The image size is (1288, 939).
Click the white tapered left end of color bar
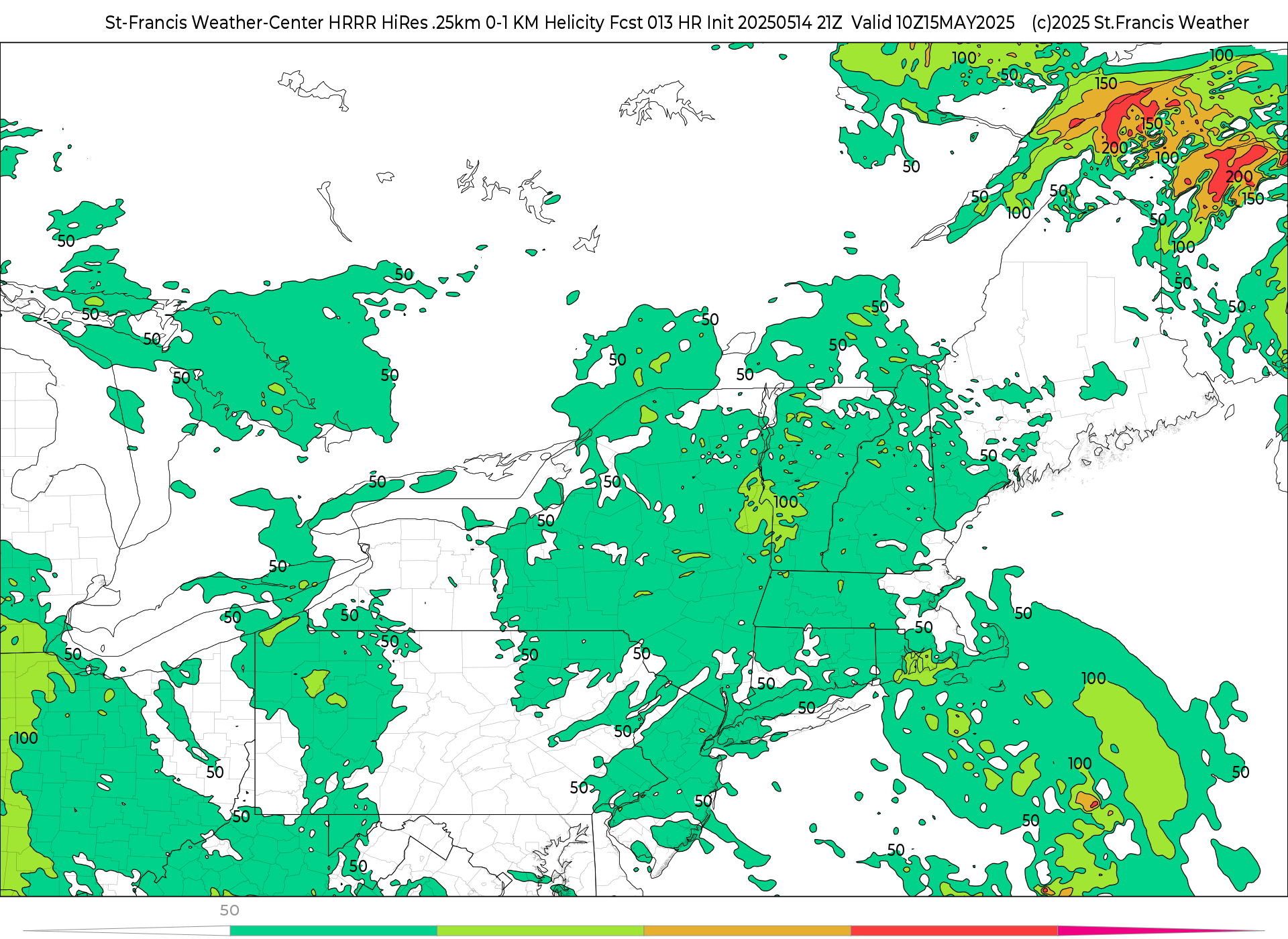[x=127, y=930]
